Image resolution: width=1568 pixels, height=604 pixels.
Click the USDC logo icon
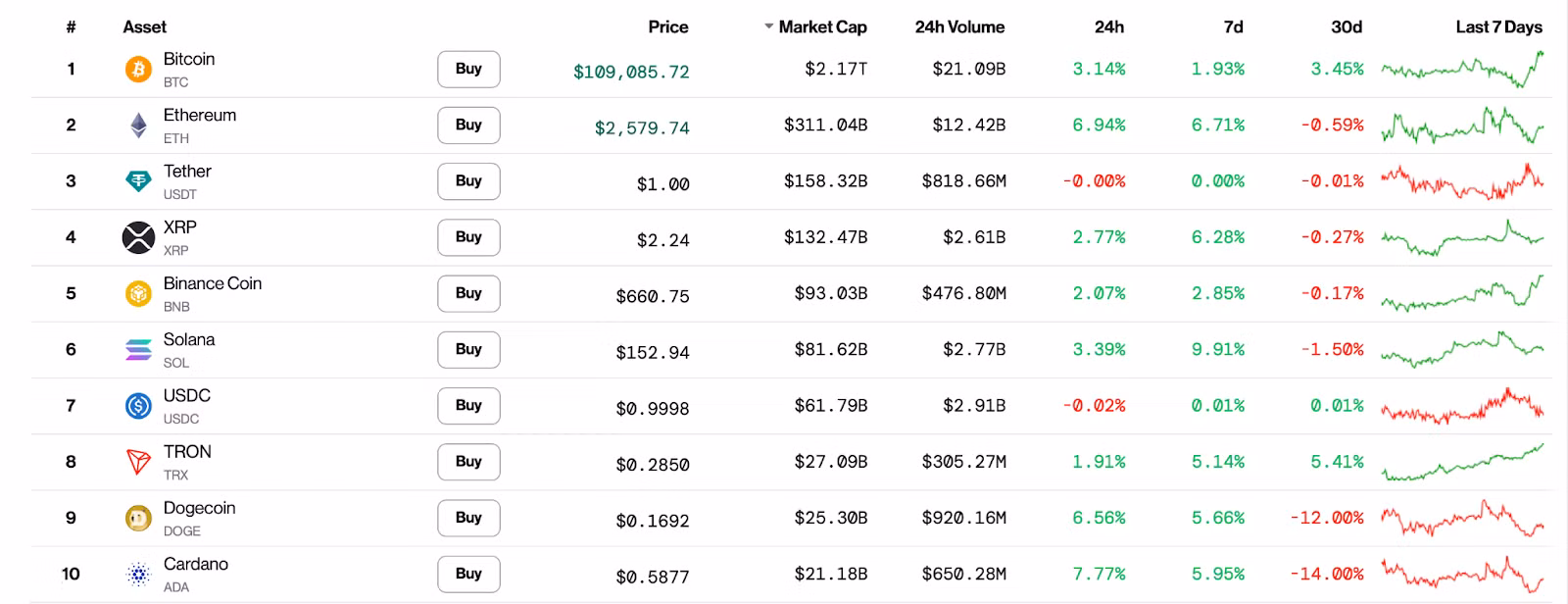pos(138,405)
